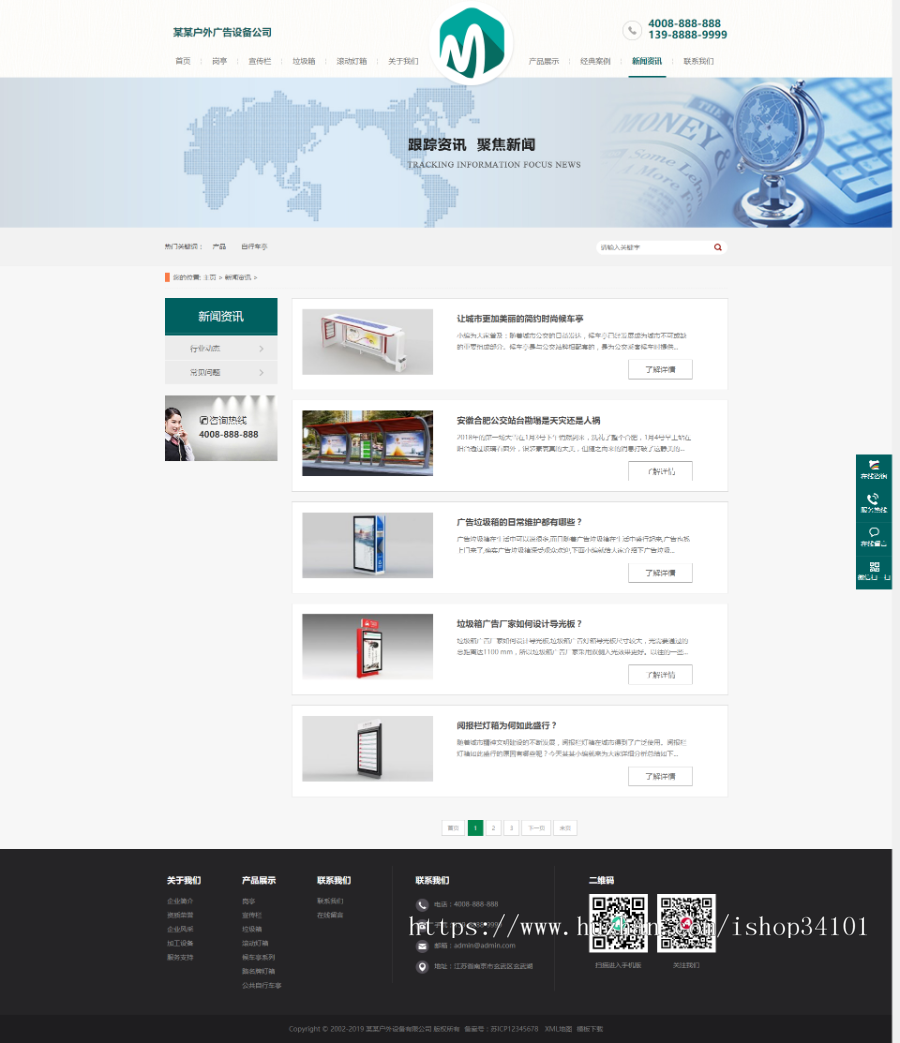Click the mobile version QR code in footer
This screenshot has height=1043, width=900.
click(618, 923)
